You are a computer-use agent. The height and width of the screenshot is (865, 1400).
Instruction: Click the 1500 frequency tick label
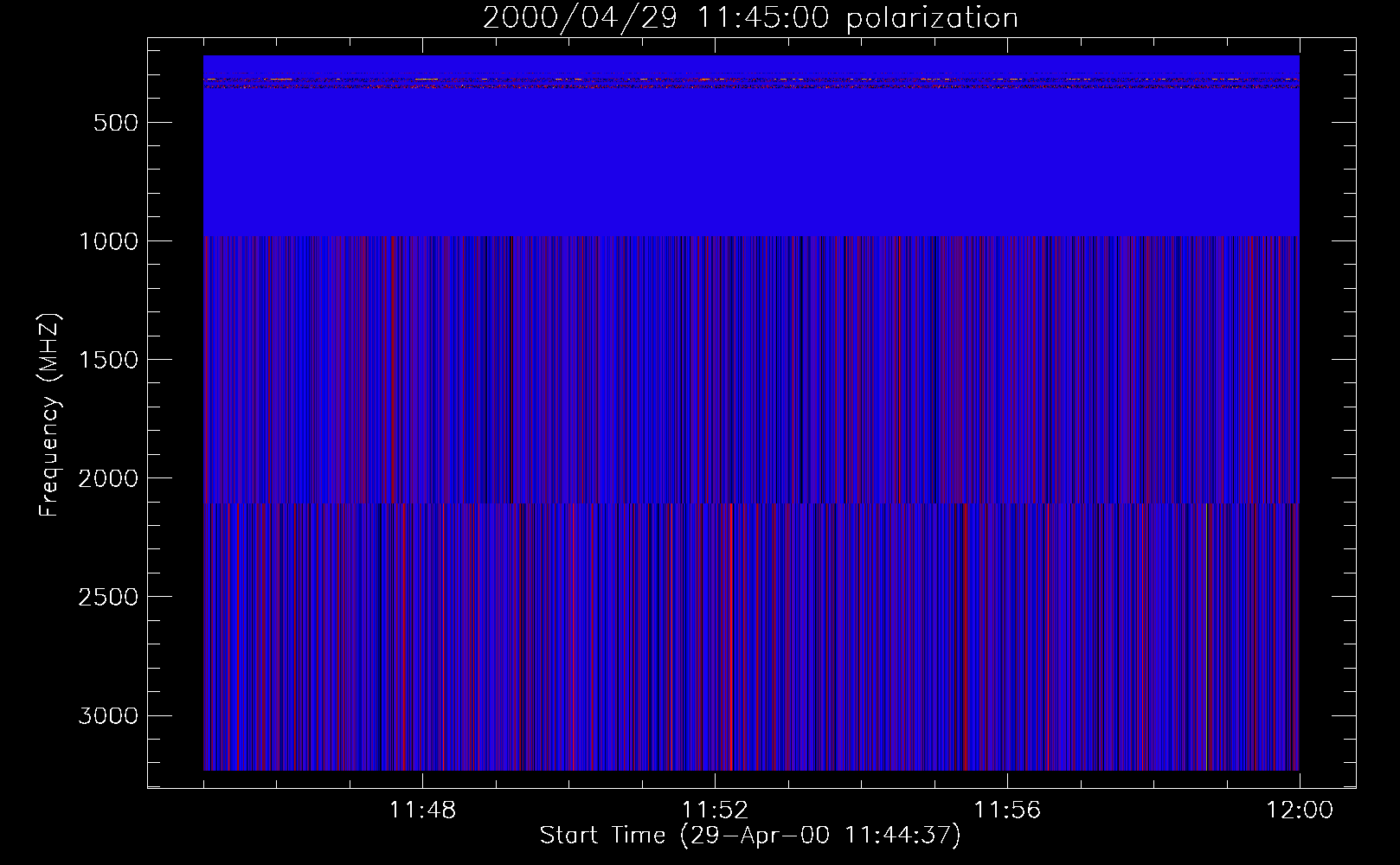108,360
